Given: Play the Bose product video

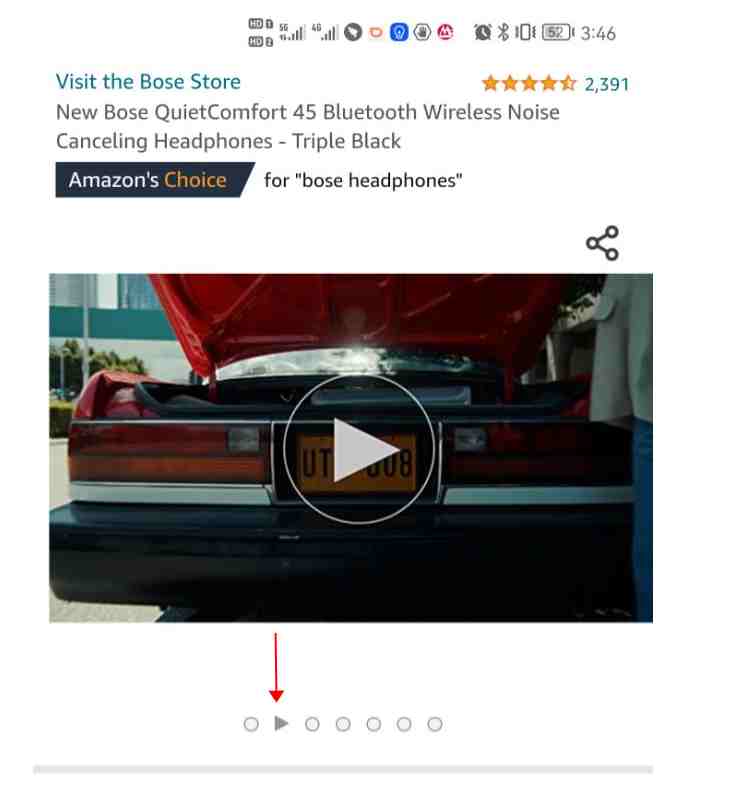Looking at the screenshot, I should [359, 449].
